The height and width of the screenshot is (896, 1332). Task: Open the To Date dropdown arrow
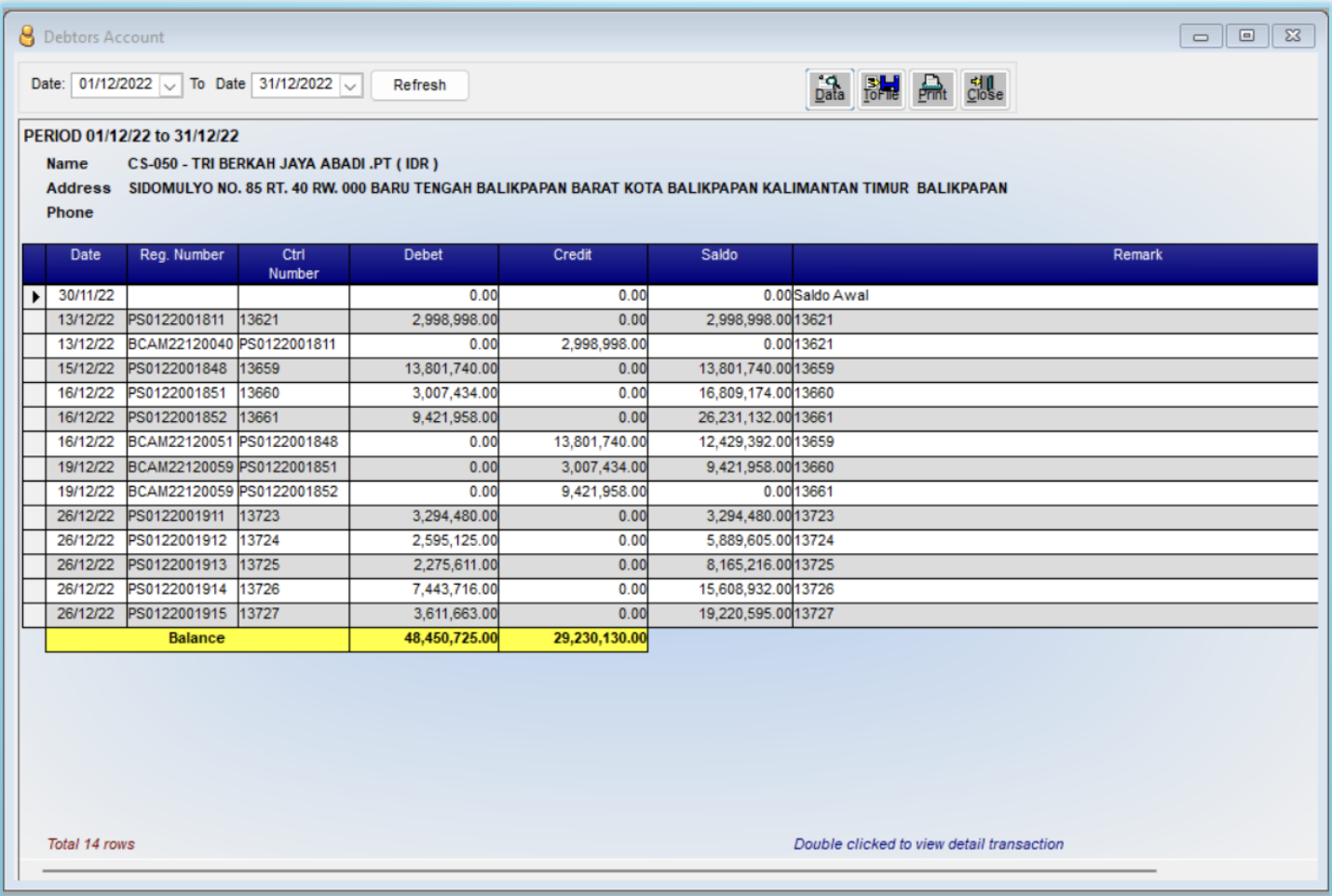[x=350, y=86]
